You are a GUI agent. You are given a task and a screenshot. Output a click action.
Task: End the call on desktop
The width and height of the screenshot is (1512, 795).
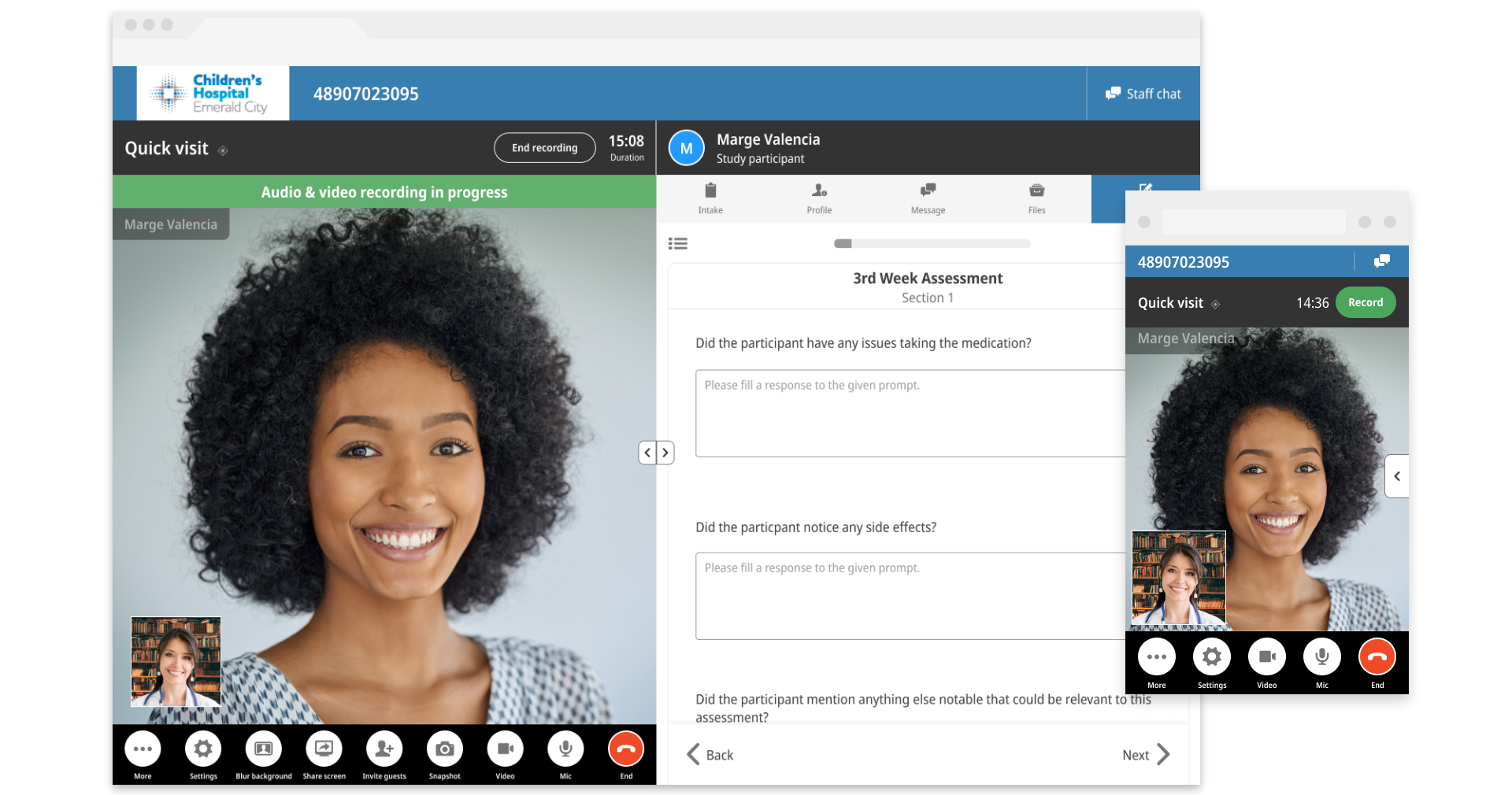coord(625,749)
